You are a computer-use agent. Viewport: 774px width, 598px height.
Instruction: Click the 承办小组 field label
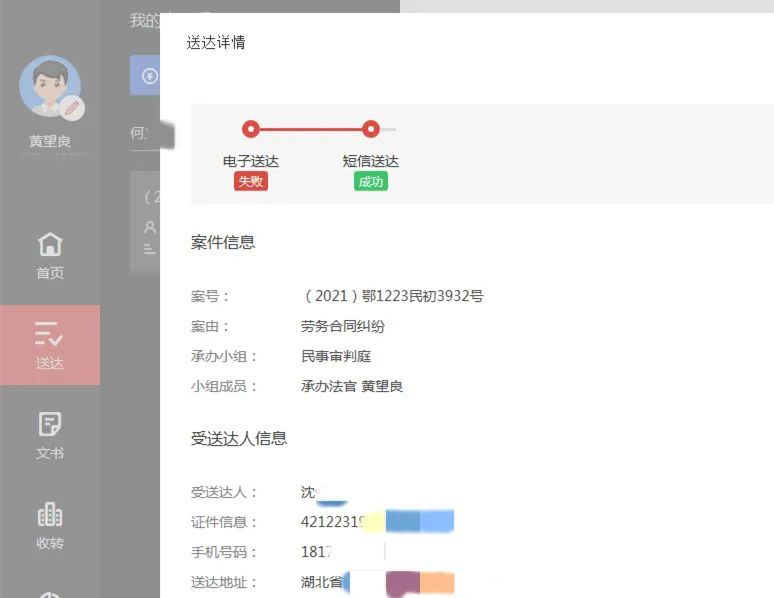pyautogui.click(x=224, y=357)
